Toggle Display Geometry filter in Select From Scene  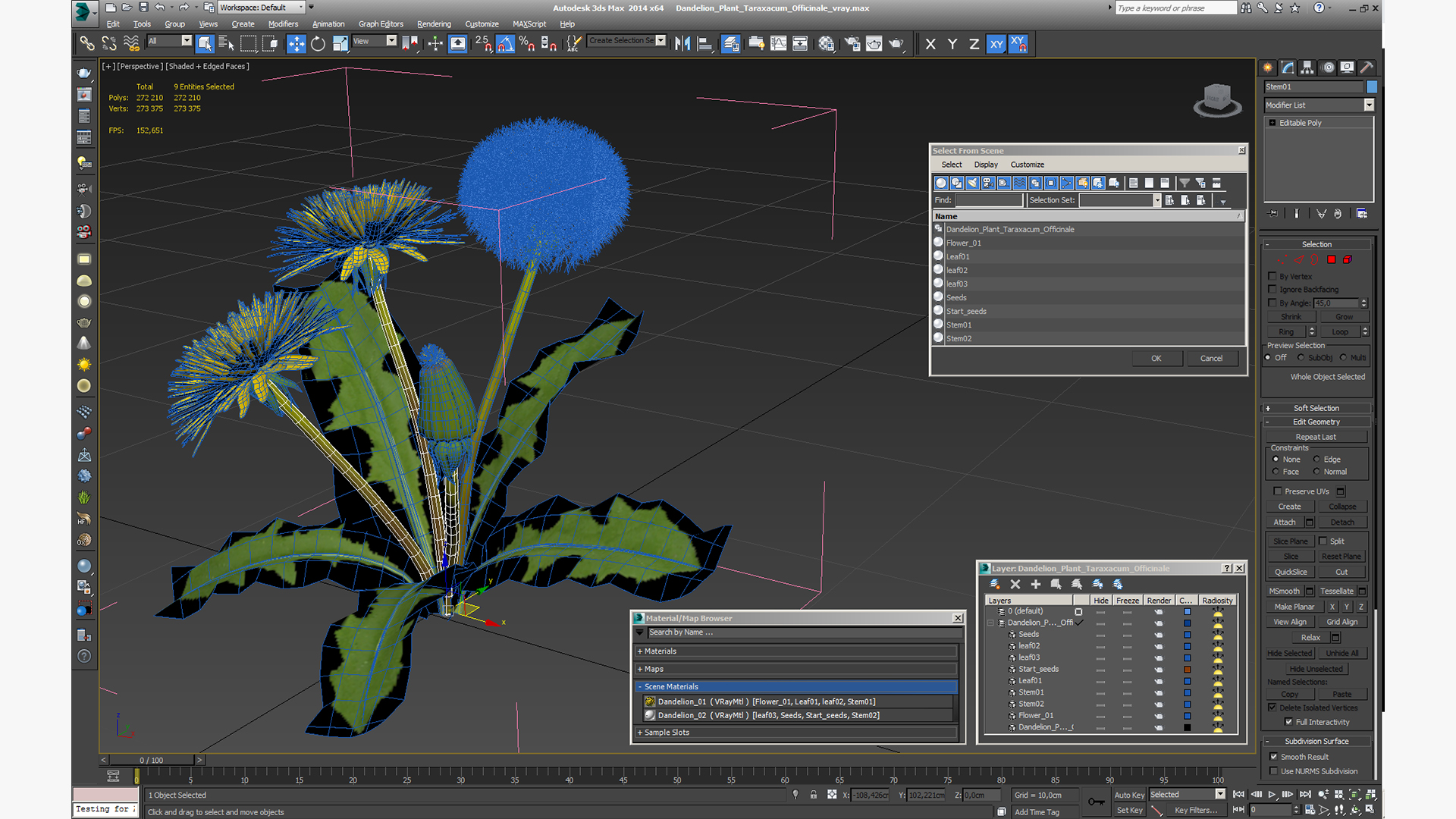941,183
